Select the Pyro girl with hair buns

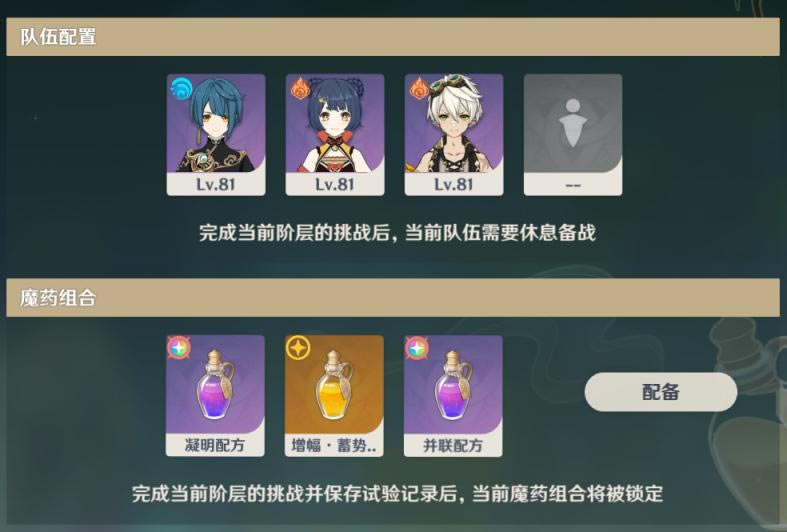pyautogui.click(x=335, y=135)
